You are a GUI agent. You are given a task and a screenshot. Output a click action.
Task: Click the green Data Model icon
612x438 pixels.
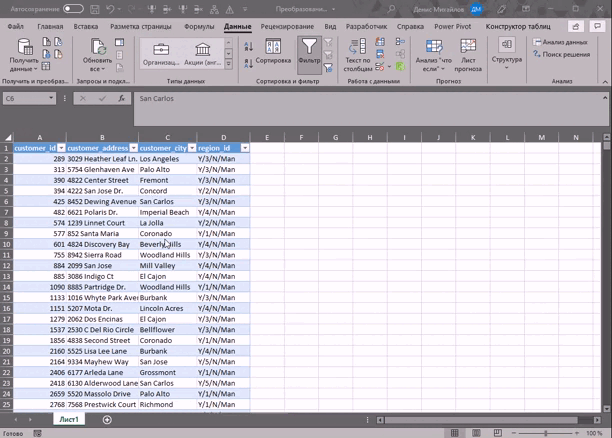(400, 67)
